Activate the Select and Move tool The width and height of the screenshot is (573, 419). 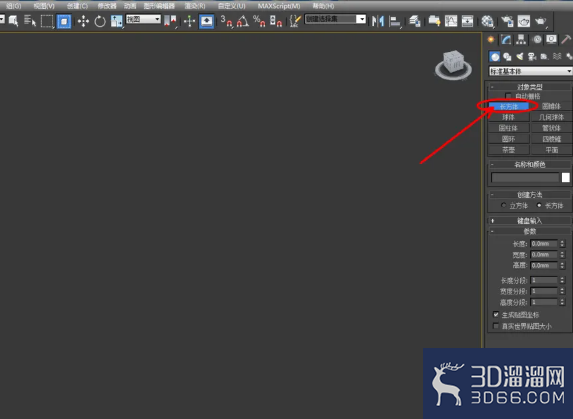click(x=83, y=21)
